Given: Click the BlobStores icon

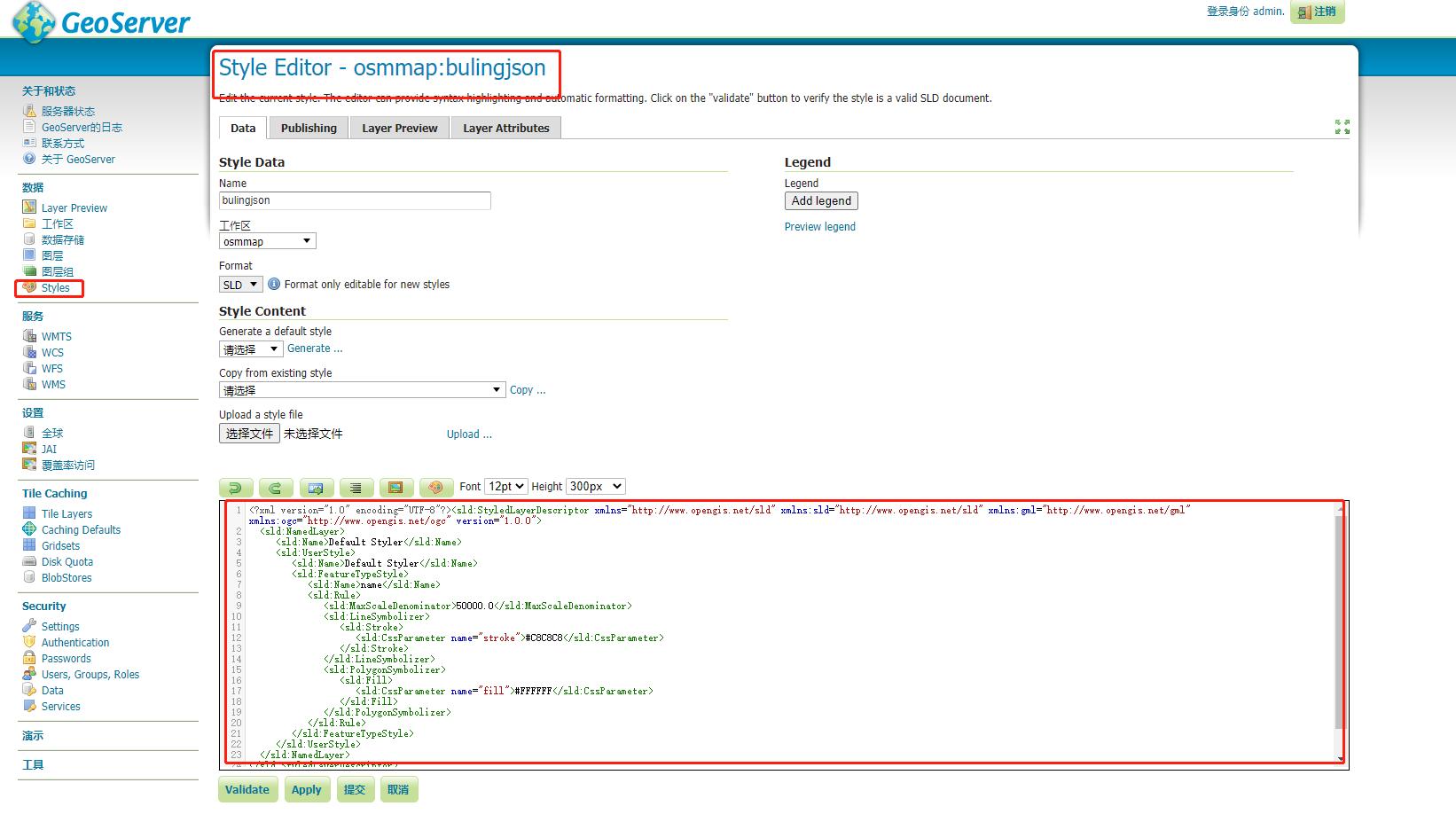Looking at the screenshot, I should [29, 577].
